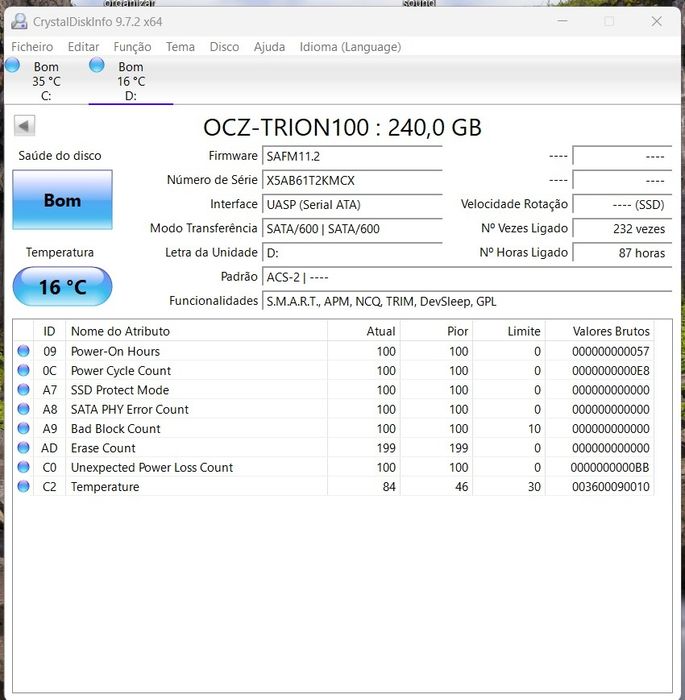Click the Atual column header
This screenshot has width=685, height=700.
[x=364, y=331]
